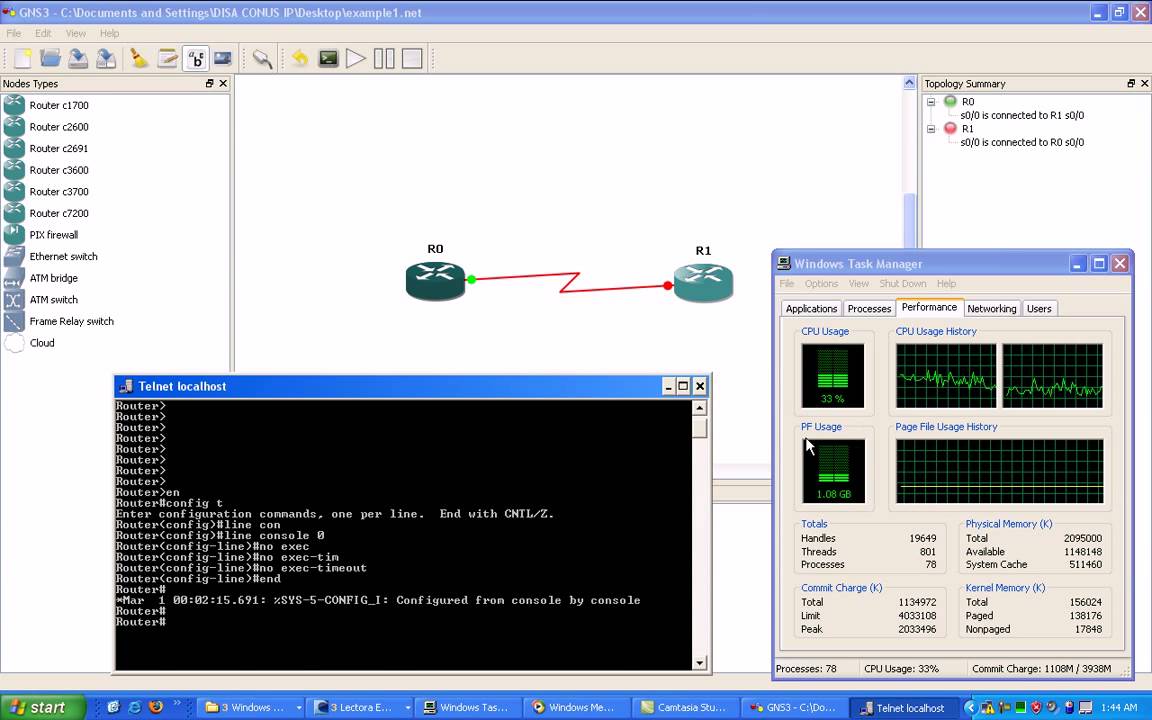Screen dimensions: 1152x720
Task: Pause all routers with the pause button
Action: (384, 58)
